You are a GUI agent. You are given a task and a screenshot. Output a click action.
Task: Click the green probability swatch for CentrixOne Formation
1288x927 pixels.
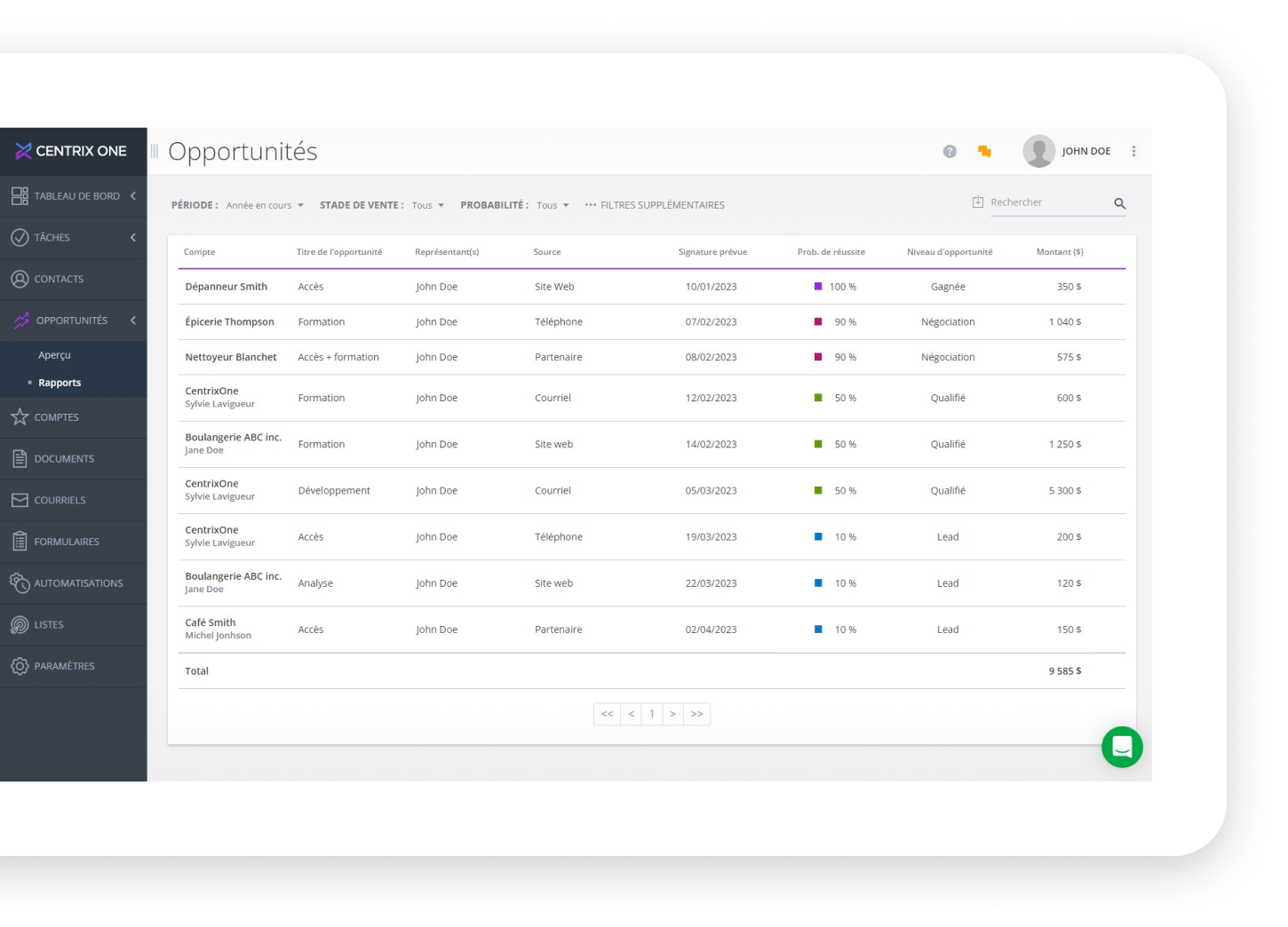pos(818,398)
